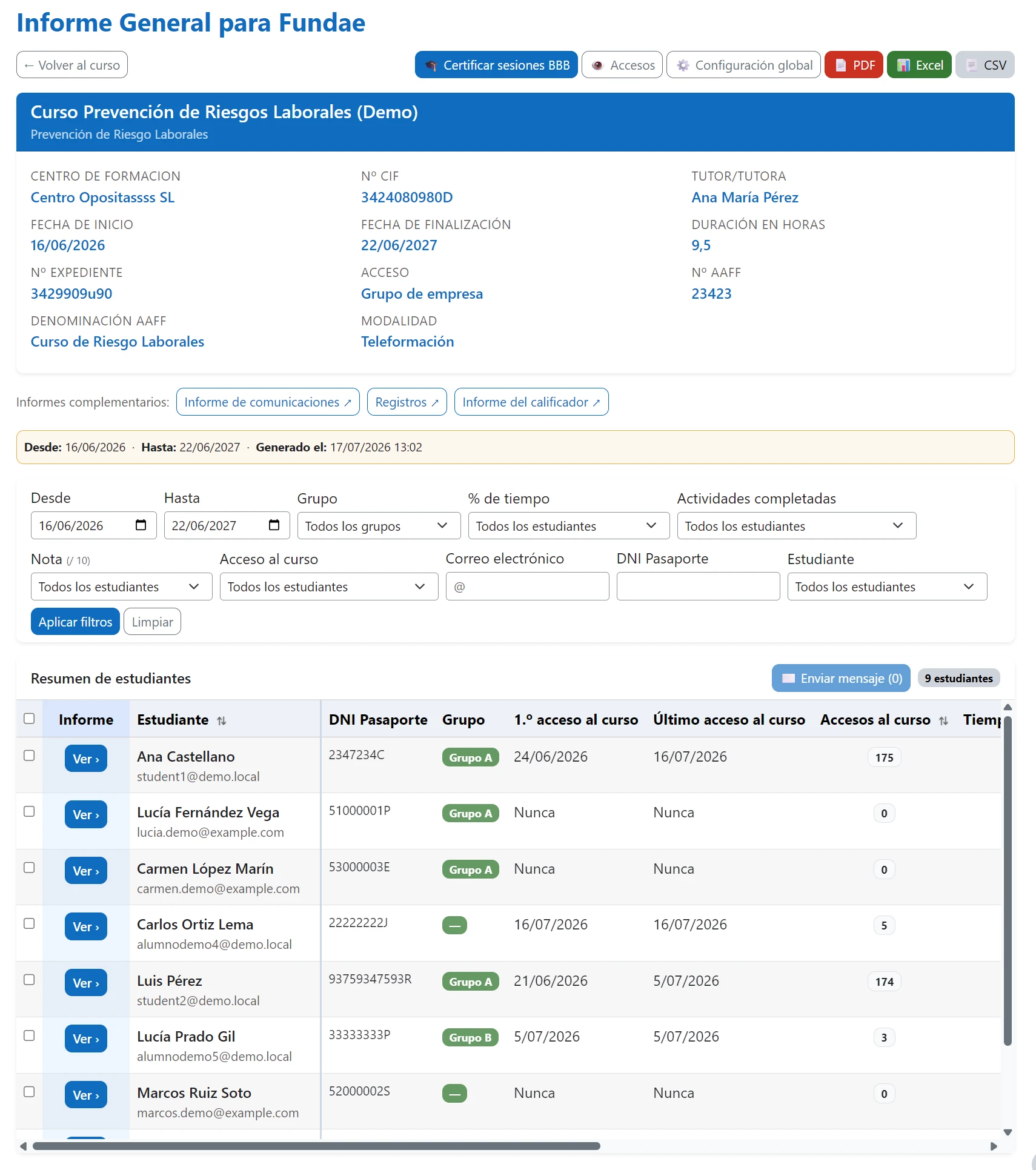The height and width of the screenshot is (1170, 1036).
Task: Expand the Nota filter dropdown
Action: pos(121,586)
